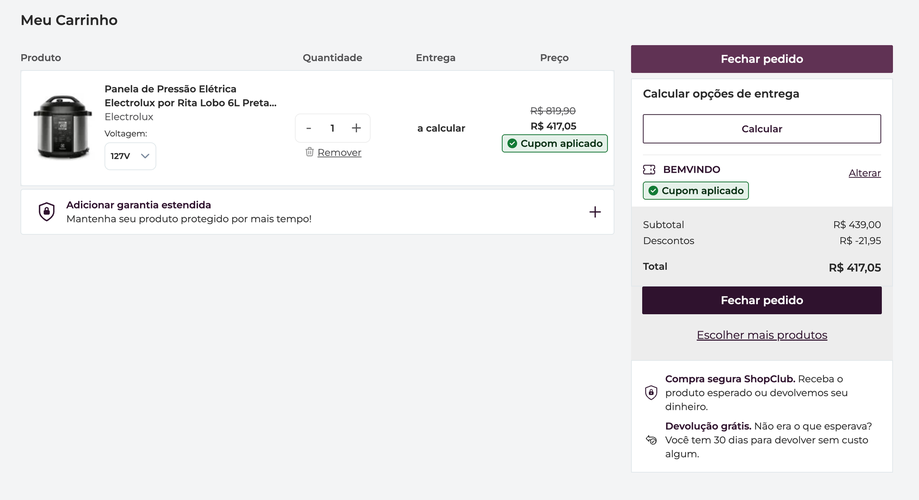Click the Devolução grátis return icon
919x500 pixels.
click(x=651, y=440)
